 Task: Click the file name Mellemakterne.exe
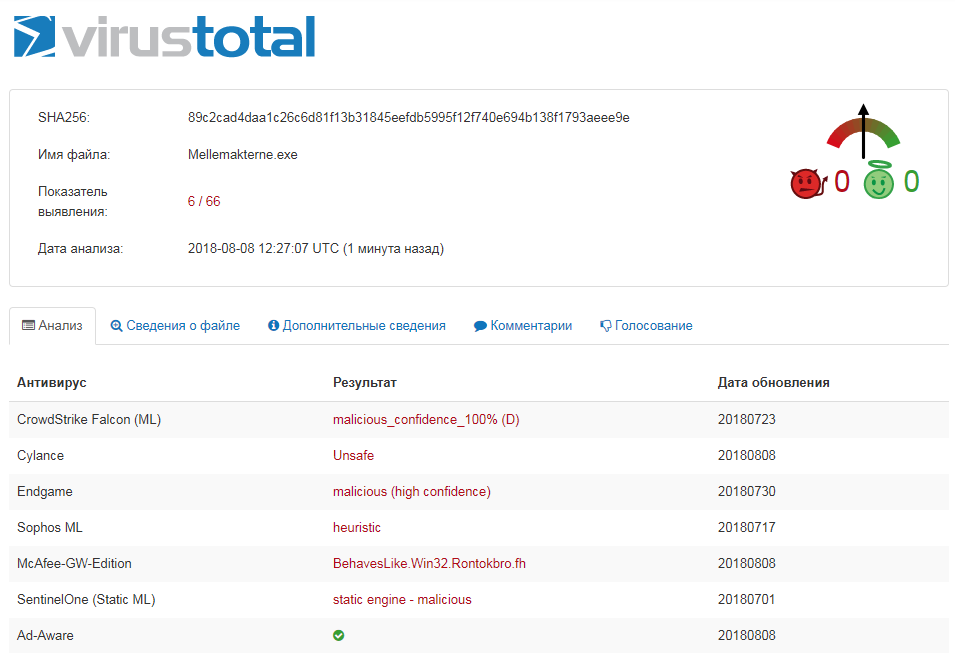[242, 155]
